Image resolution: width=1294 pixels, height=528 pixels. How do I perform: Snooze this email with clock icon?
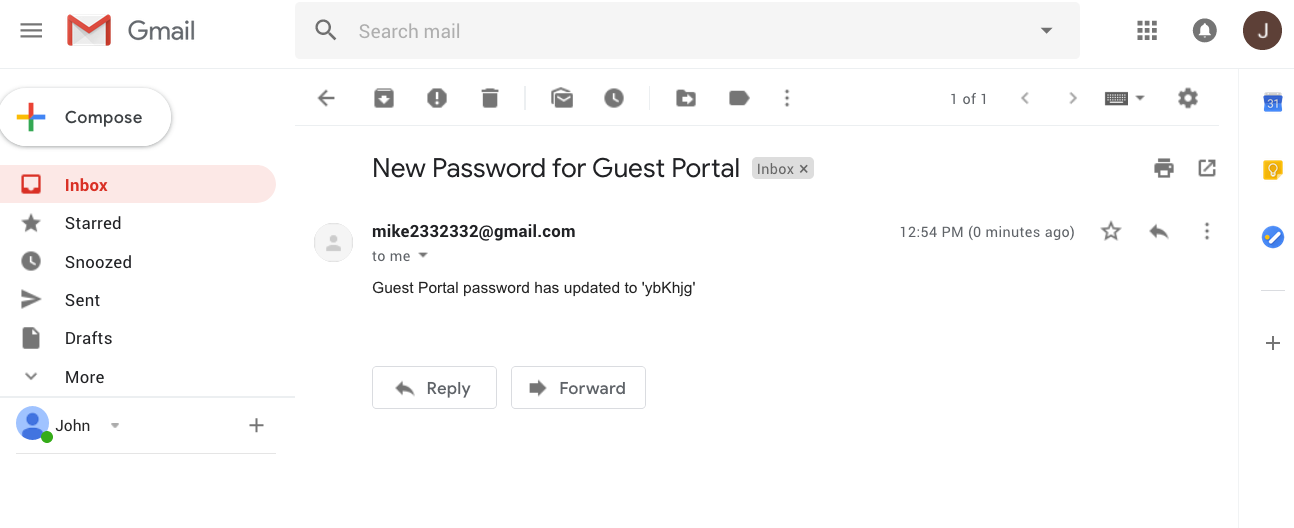pos(614,98)
